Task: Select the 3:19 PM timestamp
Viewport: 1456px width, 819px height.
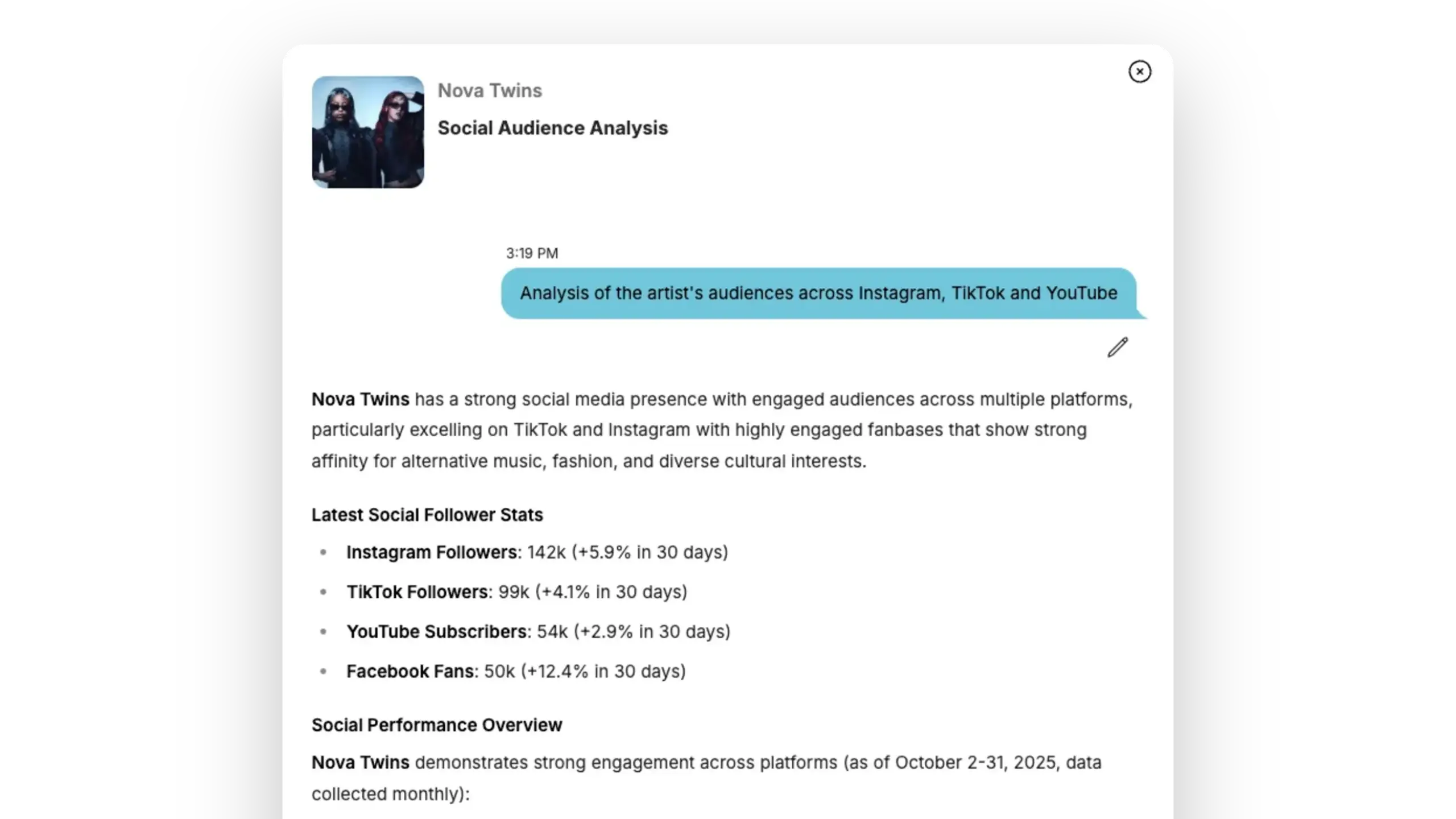Action: pos(532,253)
